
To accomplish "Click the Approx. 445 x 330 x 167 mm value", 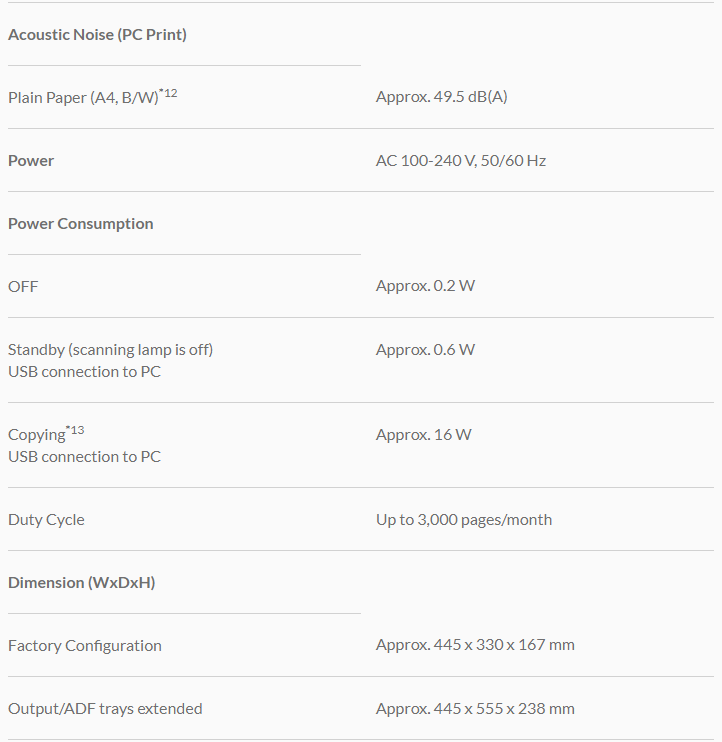I will [x=475, y=645].
